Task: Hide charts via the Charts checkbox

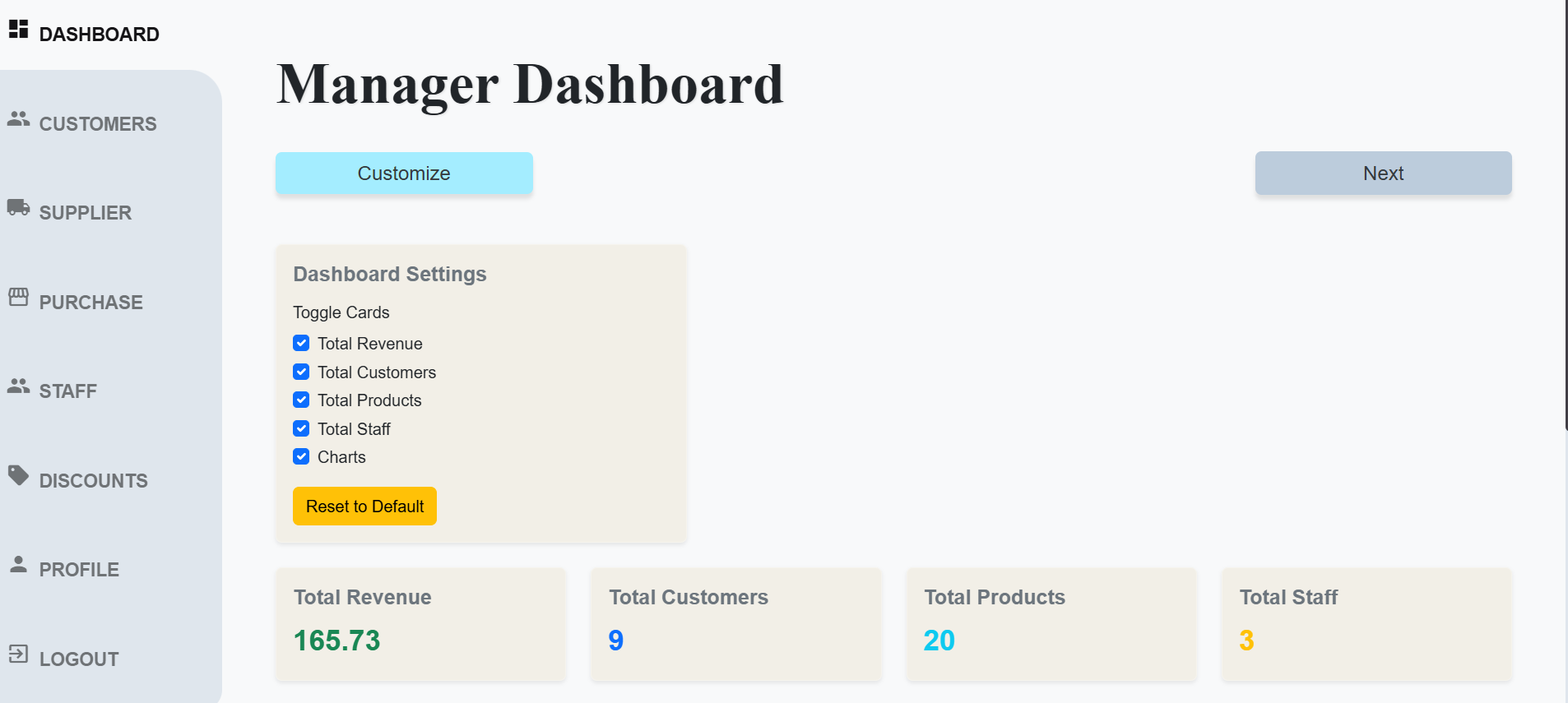Action: 301,456
